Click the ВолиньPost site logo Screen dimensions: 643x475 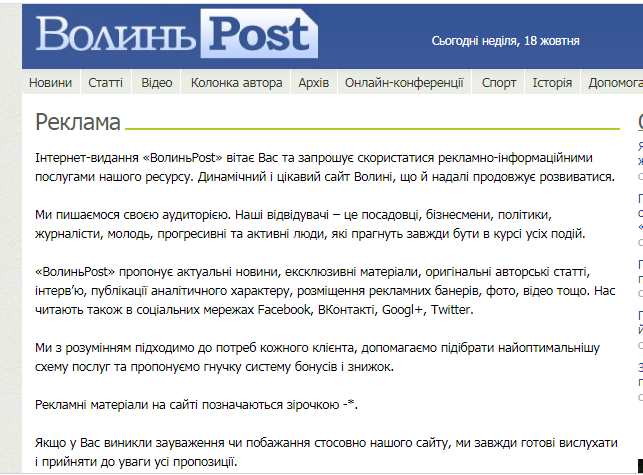[177, 35]
